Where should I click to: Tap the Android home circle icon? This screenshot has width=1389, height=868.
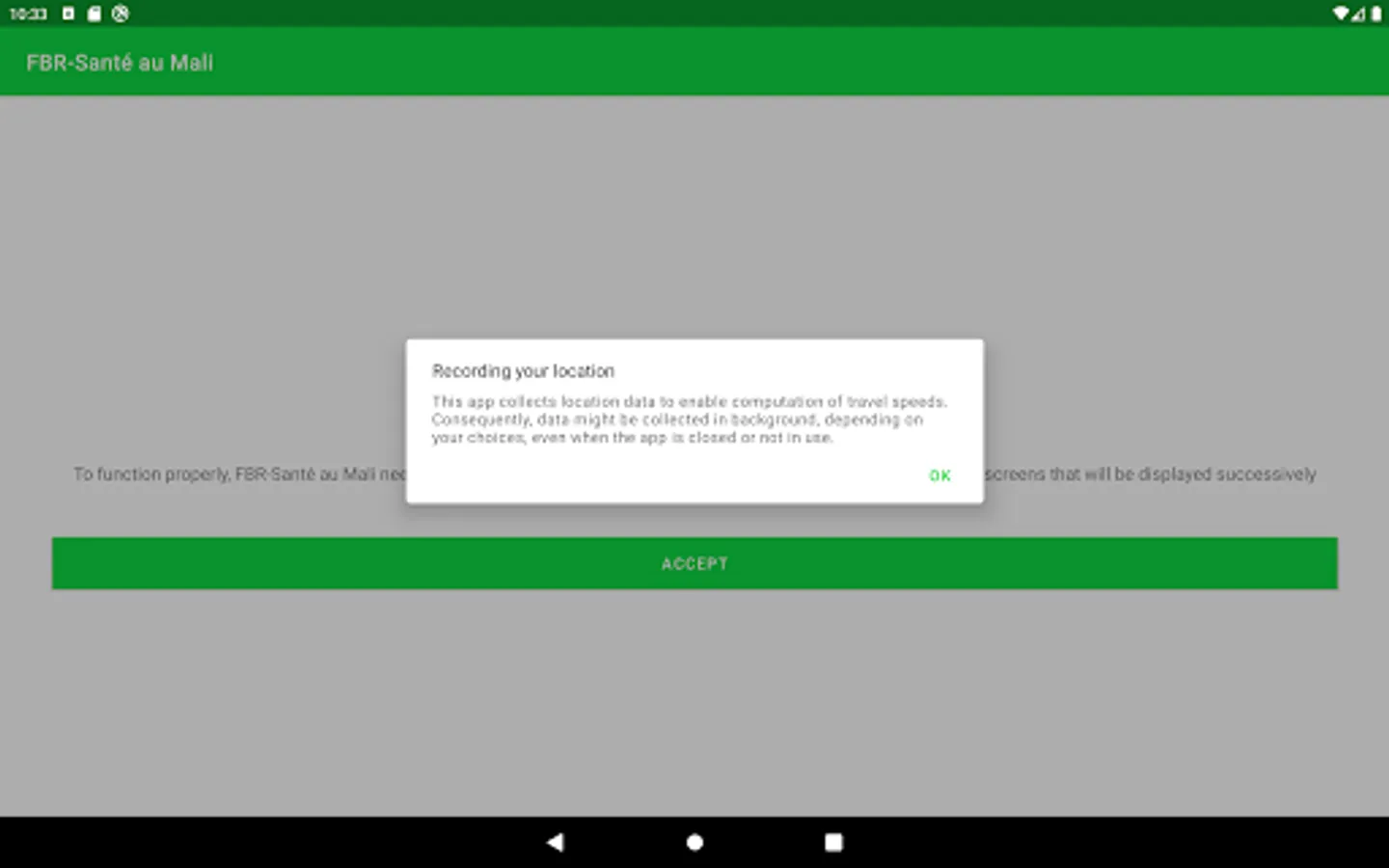click(x=694, y=842)
